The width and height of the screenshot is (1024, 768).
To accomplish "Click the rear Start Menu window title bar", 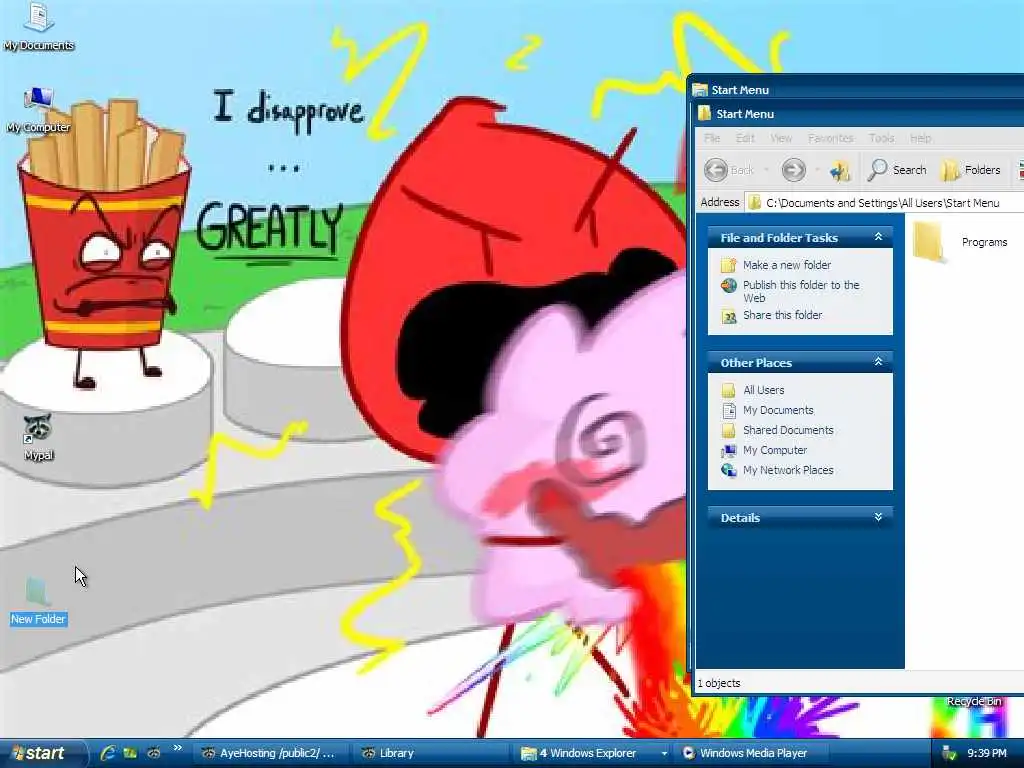I will pyautogui.click(x=856, y=89).
